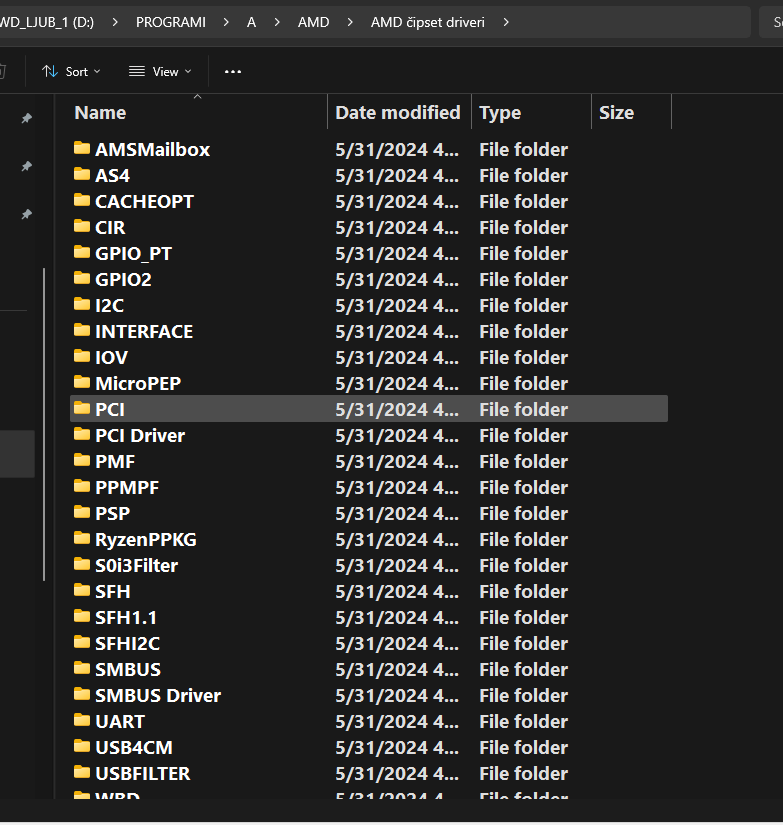
Task: Expand breadcrumb chevron after AMD čipset driveri
Action: point(506,22)
